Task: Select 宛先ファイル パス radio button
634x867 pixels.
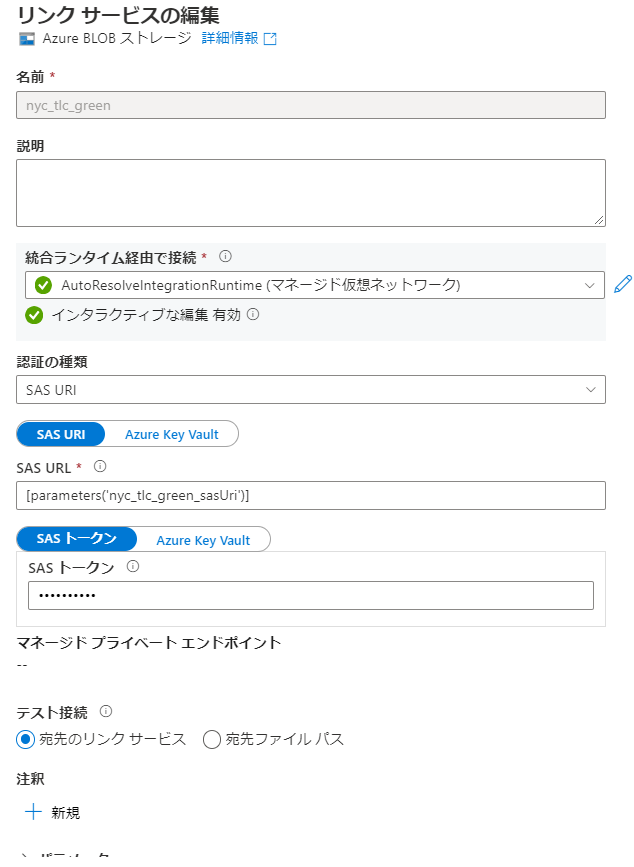Action: coord(211,740)
